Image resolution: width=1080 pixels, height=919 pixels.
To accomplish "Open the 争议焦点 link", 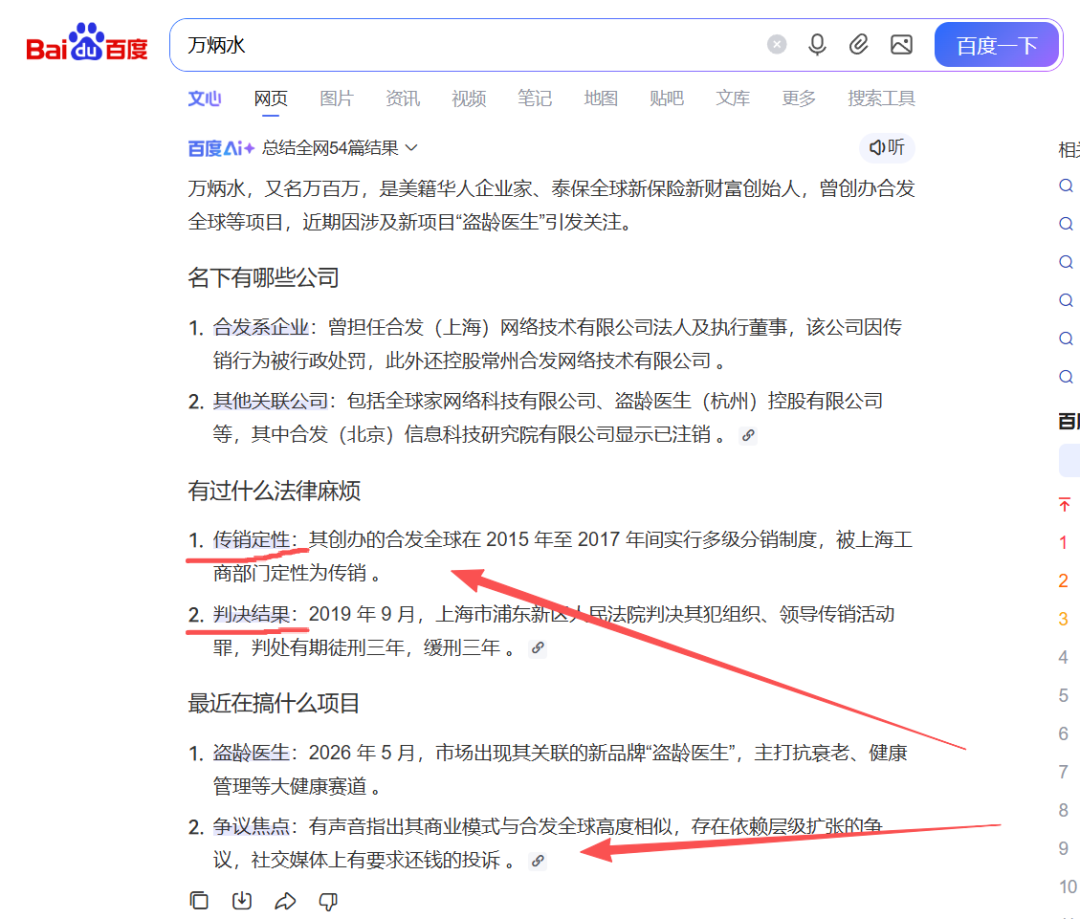I will [x=251, y=827].
